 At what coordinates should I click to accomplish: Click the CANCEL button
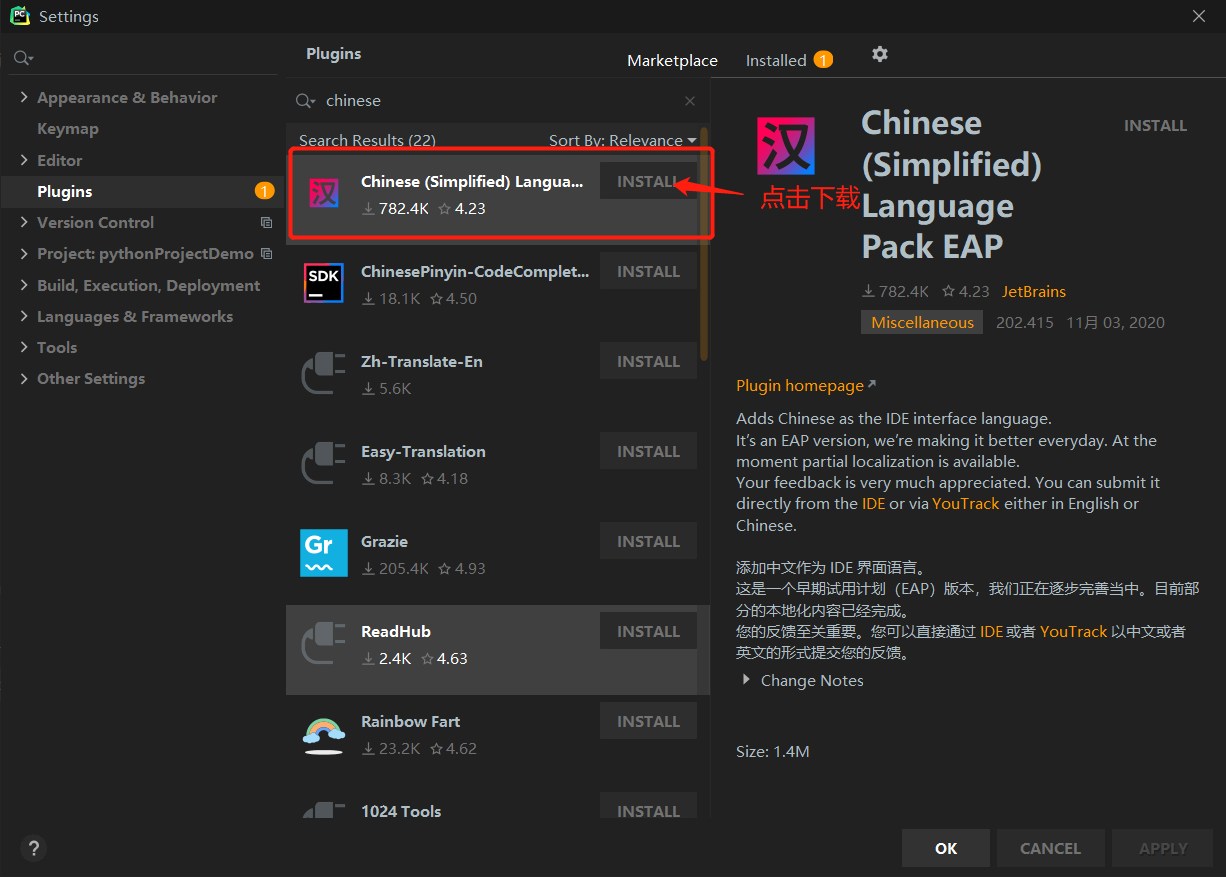[x=1050, y=848]
